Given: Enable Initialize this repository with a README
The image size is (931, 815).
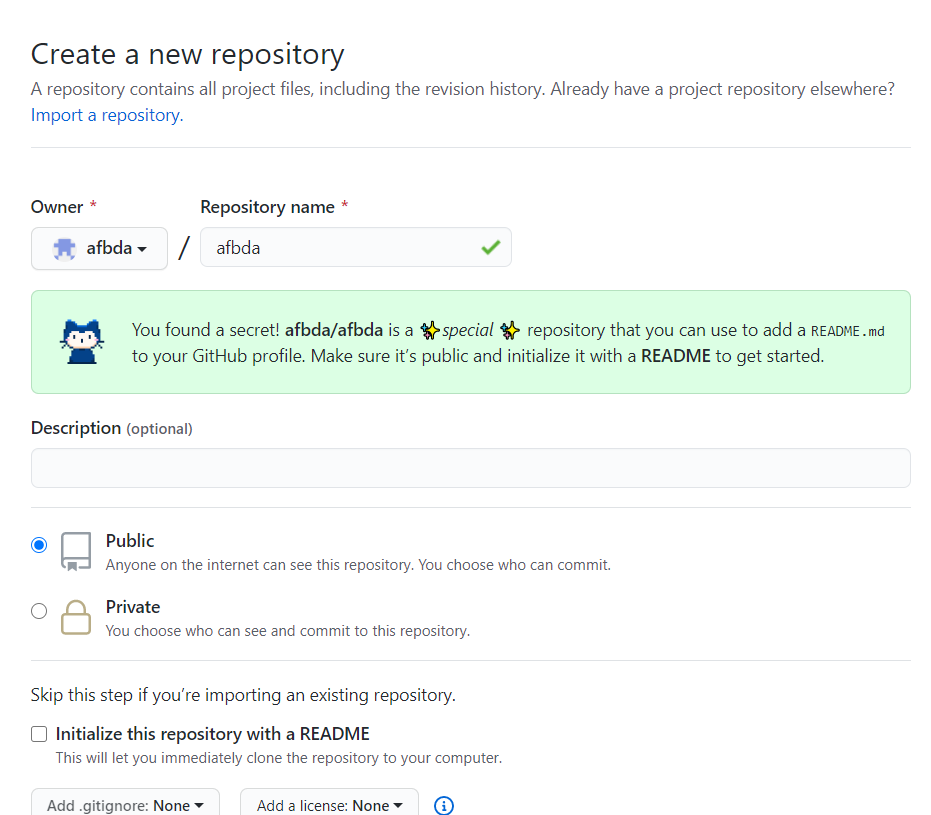Looking at the screenshot, I should 39,734.
